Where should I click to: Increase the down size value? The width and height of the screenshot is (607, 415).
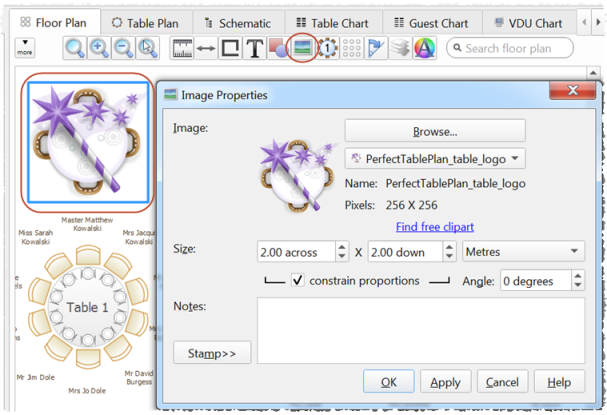coord(449,247)
